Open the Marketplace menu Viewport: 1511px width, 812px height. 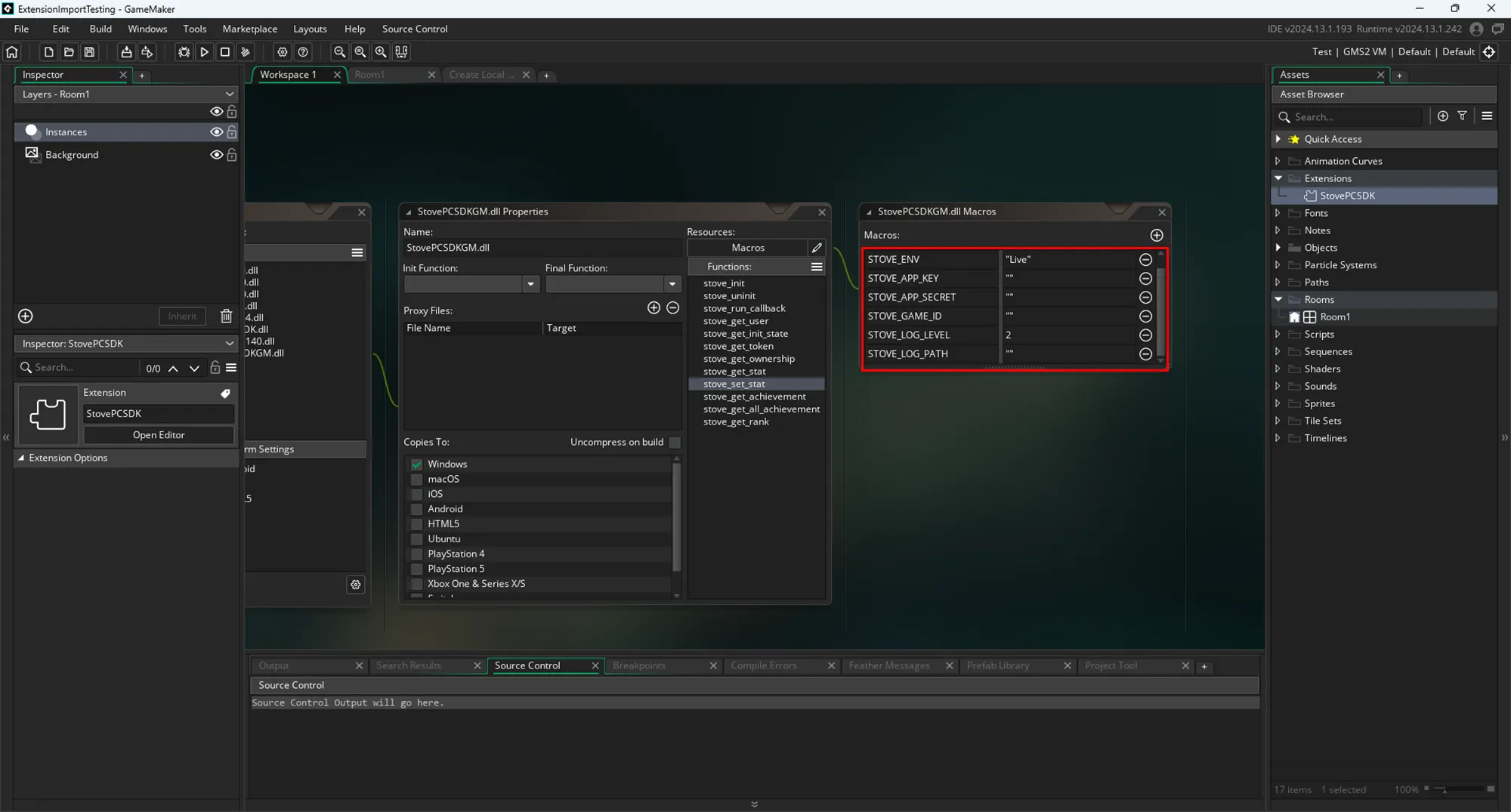249,29
